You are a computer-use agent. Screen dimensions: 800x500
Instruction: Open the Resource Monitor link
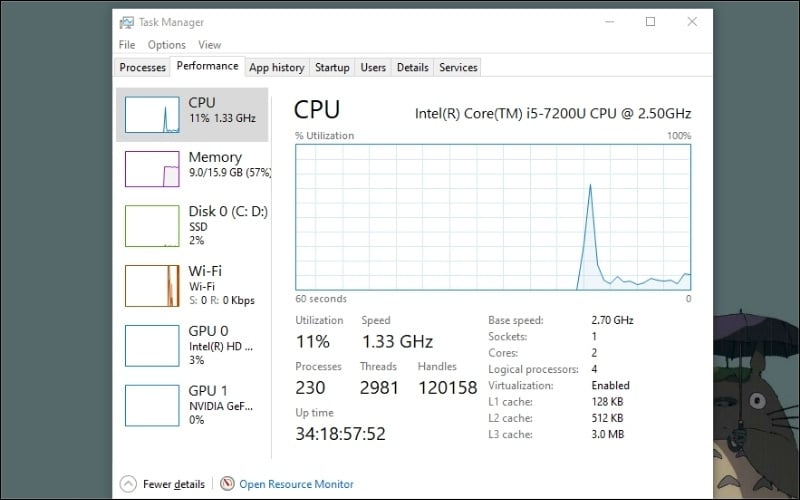[x=296, y=484]
